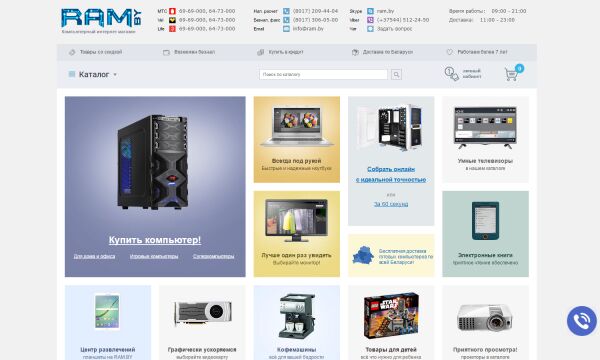Follow the Купить компьютер! link
600x360 pixels.
[155, 240]
